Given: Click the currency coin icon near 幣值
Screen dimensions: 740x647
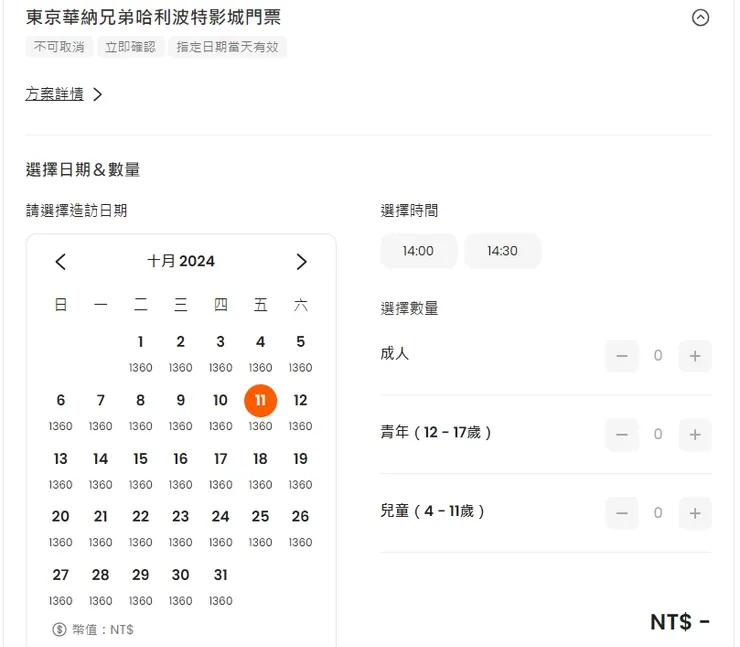Looking at the screenshot, I should point(59,629).
